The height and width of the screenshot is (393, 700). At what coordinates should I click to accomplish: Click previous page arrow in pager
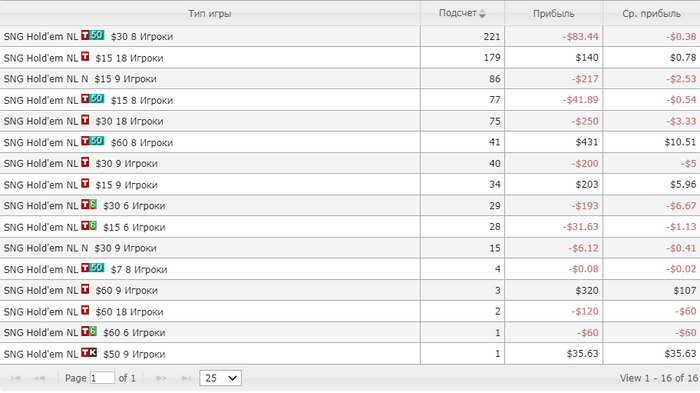click(40, 378)
